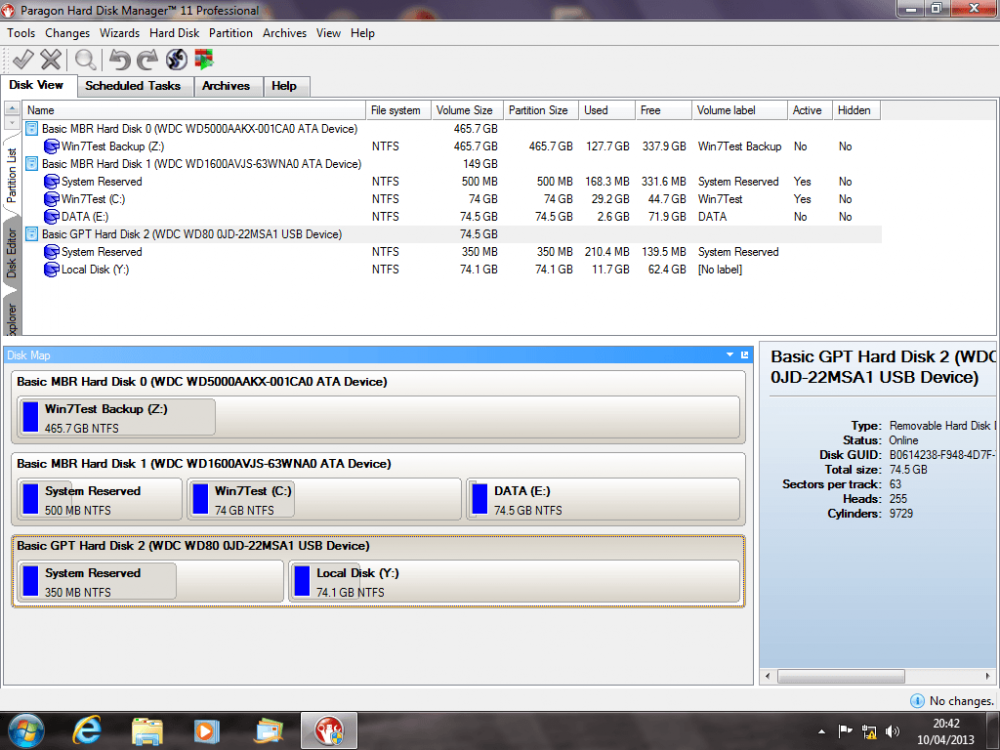This screenshot has height=750, width=1000.
Task: Click properties panel horizontal scrollbar thumb
Action: click(841, 676)
